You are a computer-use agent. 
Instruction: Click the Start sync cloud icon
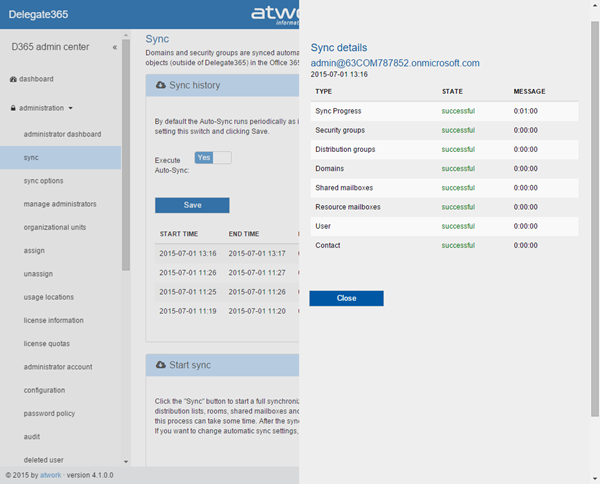(x=161, y=365)
